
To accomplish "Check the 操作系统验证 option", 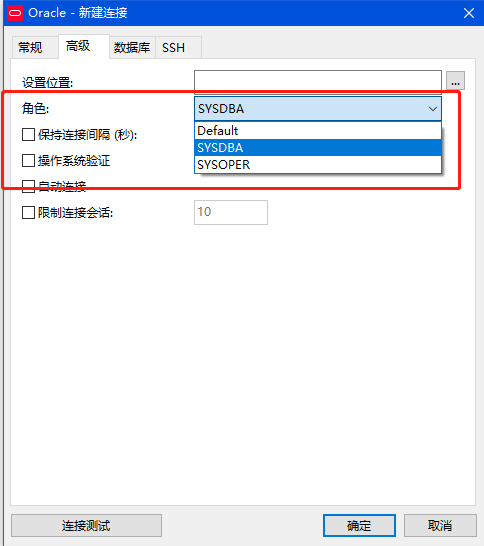I will tap(28, 161).
